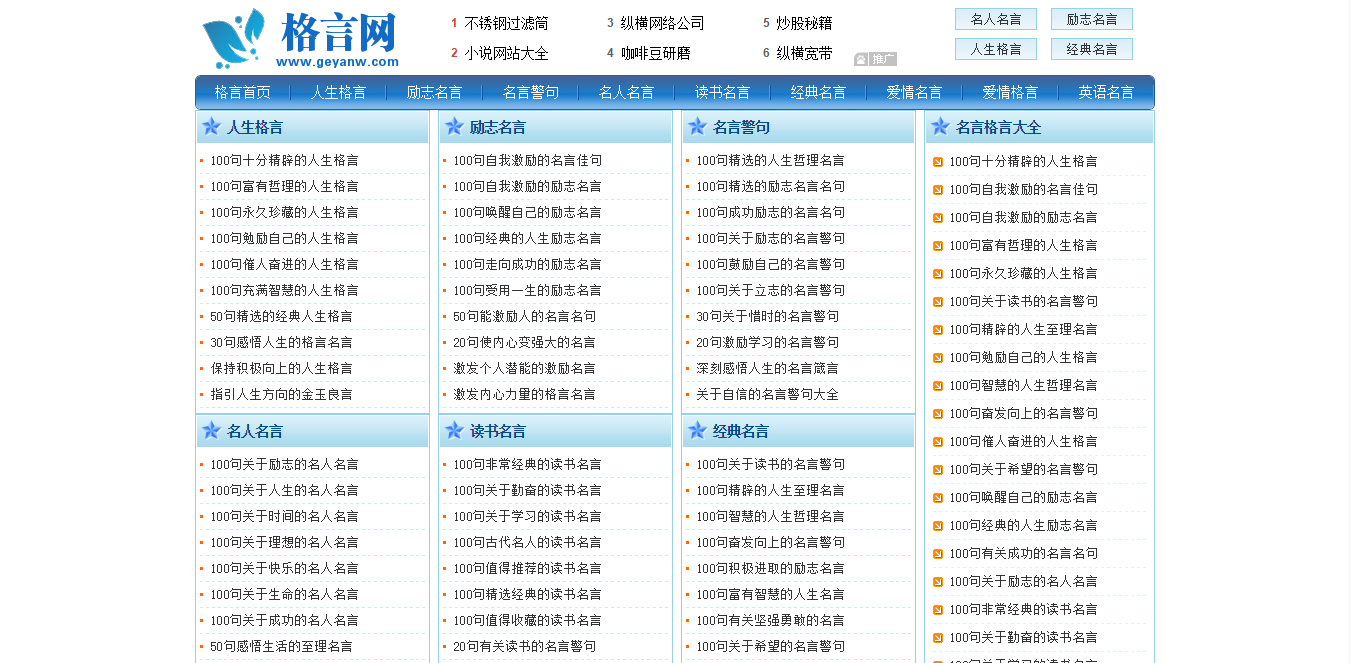Click orange arrow icon before 100句自我激励的名言佳句 in sidebar

click(938, 190)
